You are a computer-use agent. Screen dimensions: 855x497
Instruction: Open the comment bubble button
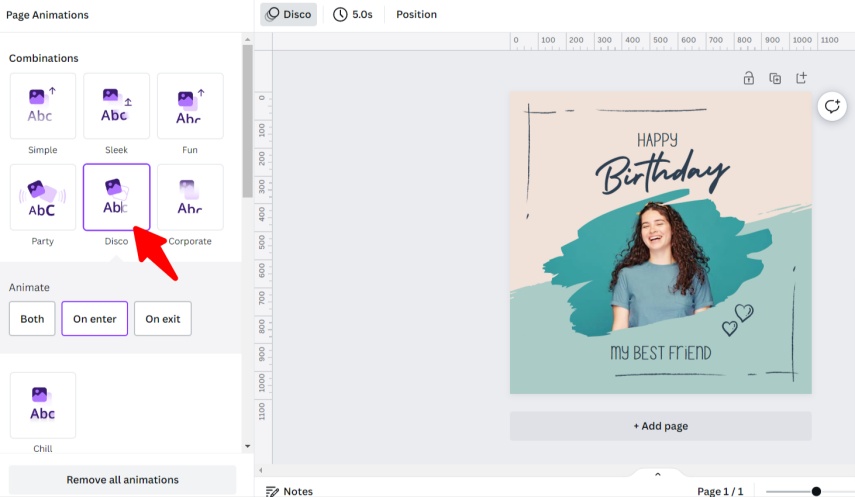tap(832, 107)
